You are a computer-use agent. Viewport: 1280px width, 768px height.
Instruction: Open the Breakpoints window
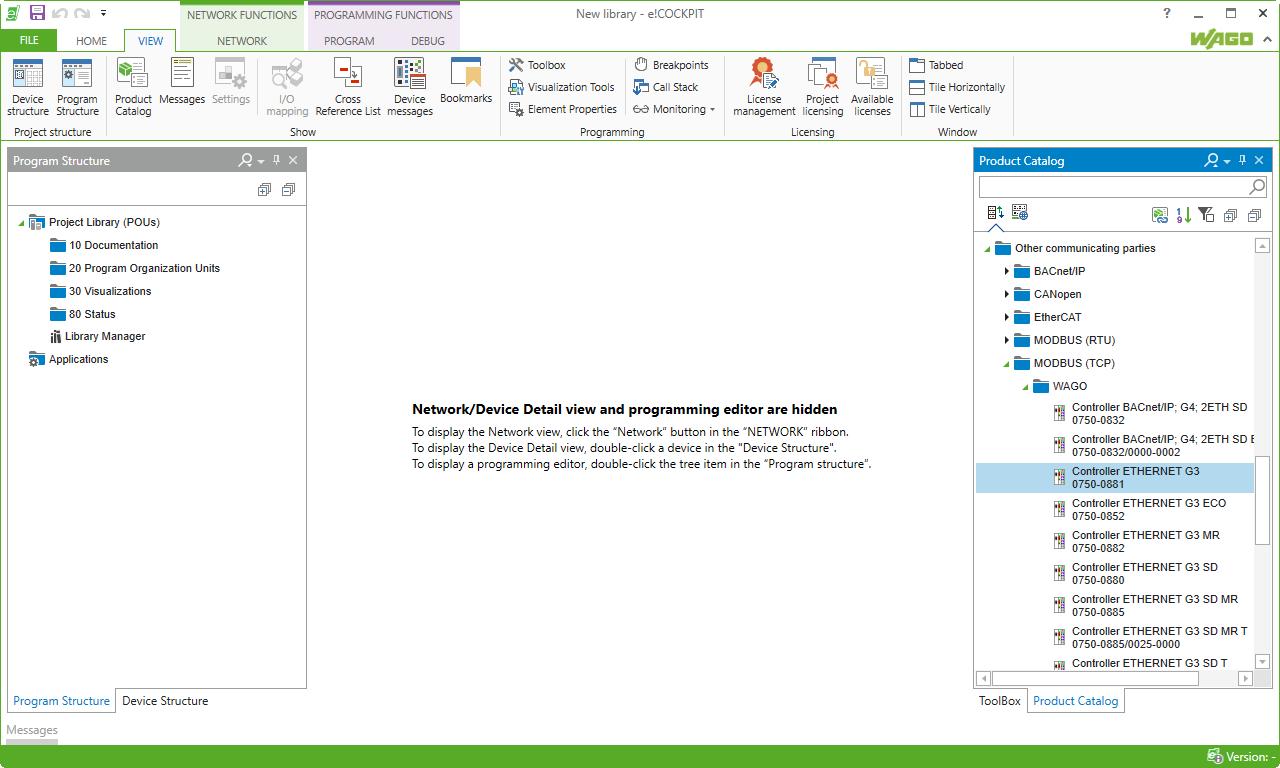point(671,65)
